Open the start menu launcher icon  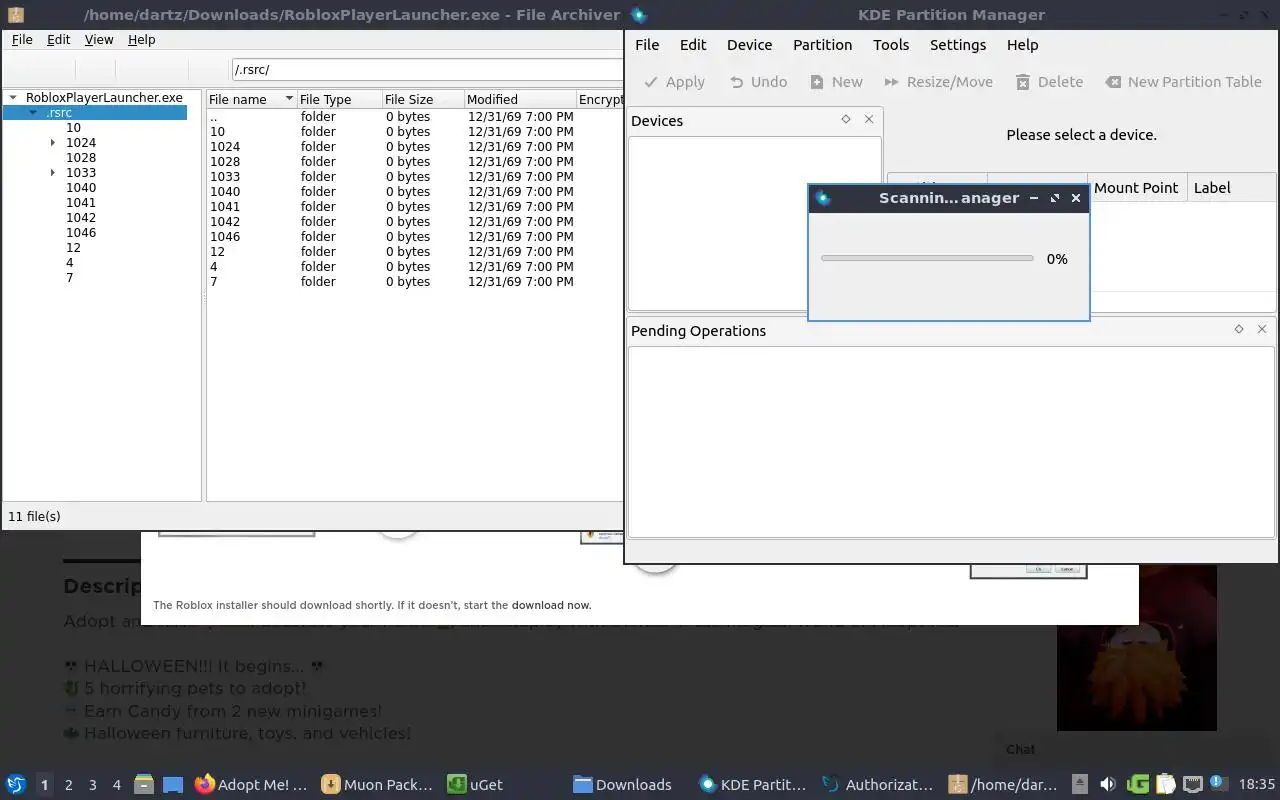(x=16, y=784)
